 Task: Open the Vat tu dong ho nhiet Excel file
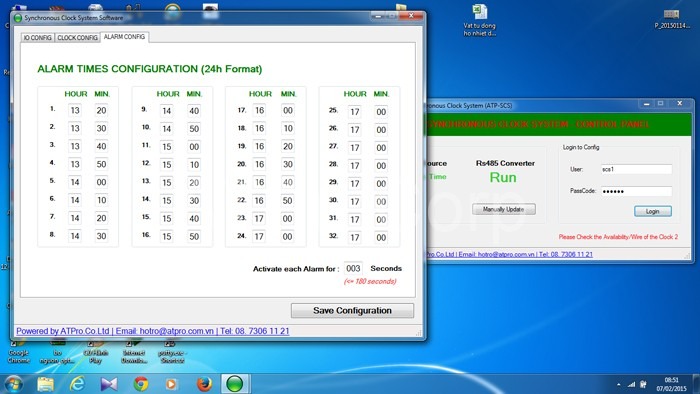(479, 20)
